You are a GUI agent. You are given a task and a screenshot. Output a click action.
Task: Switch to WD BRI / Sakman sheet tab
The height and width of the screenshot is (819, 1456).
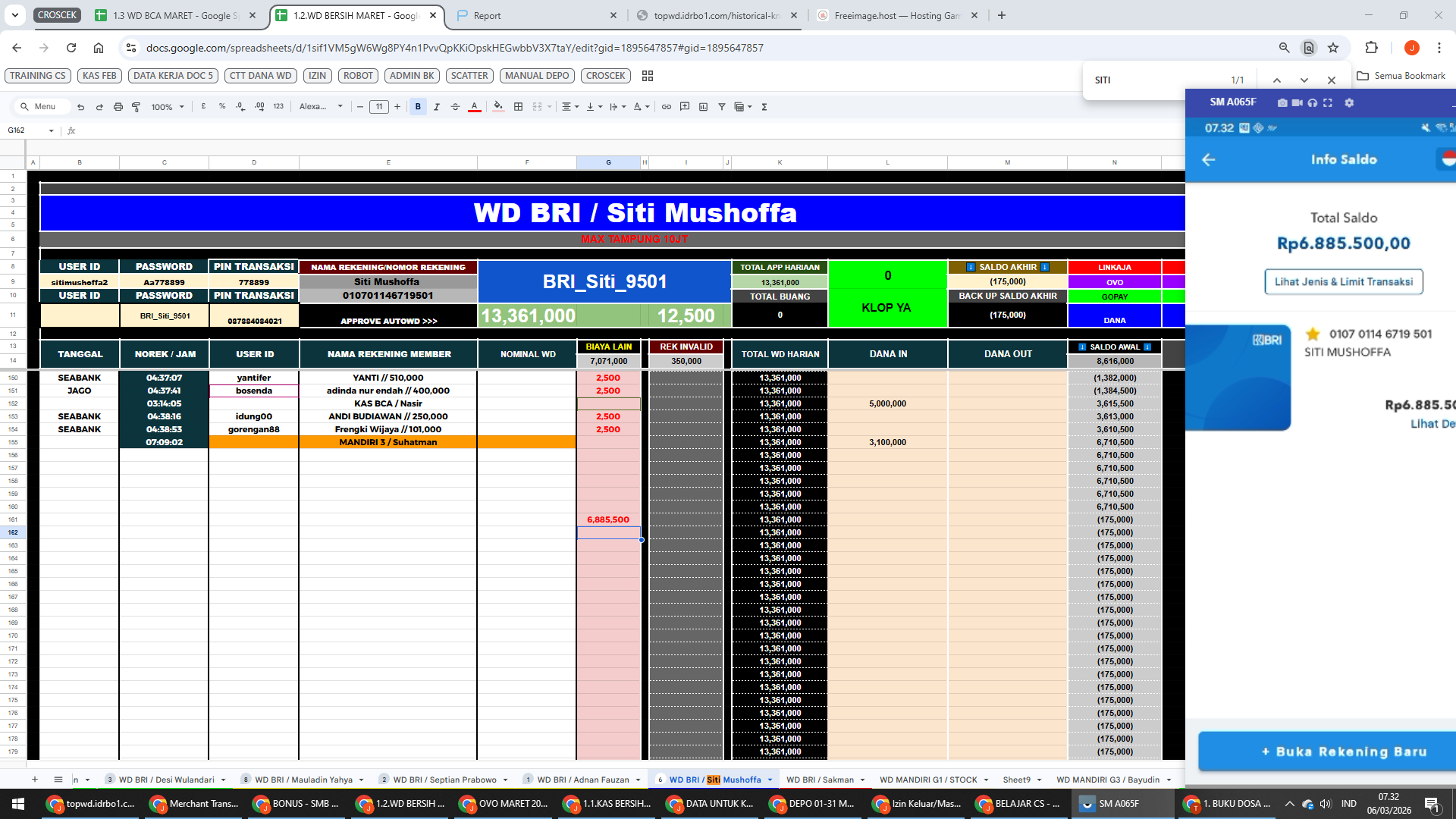point(820,780)
